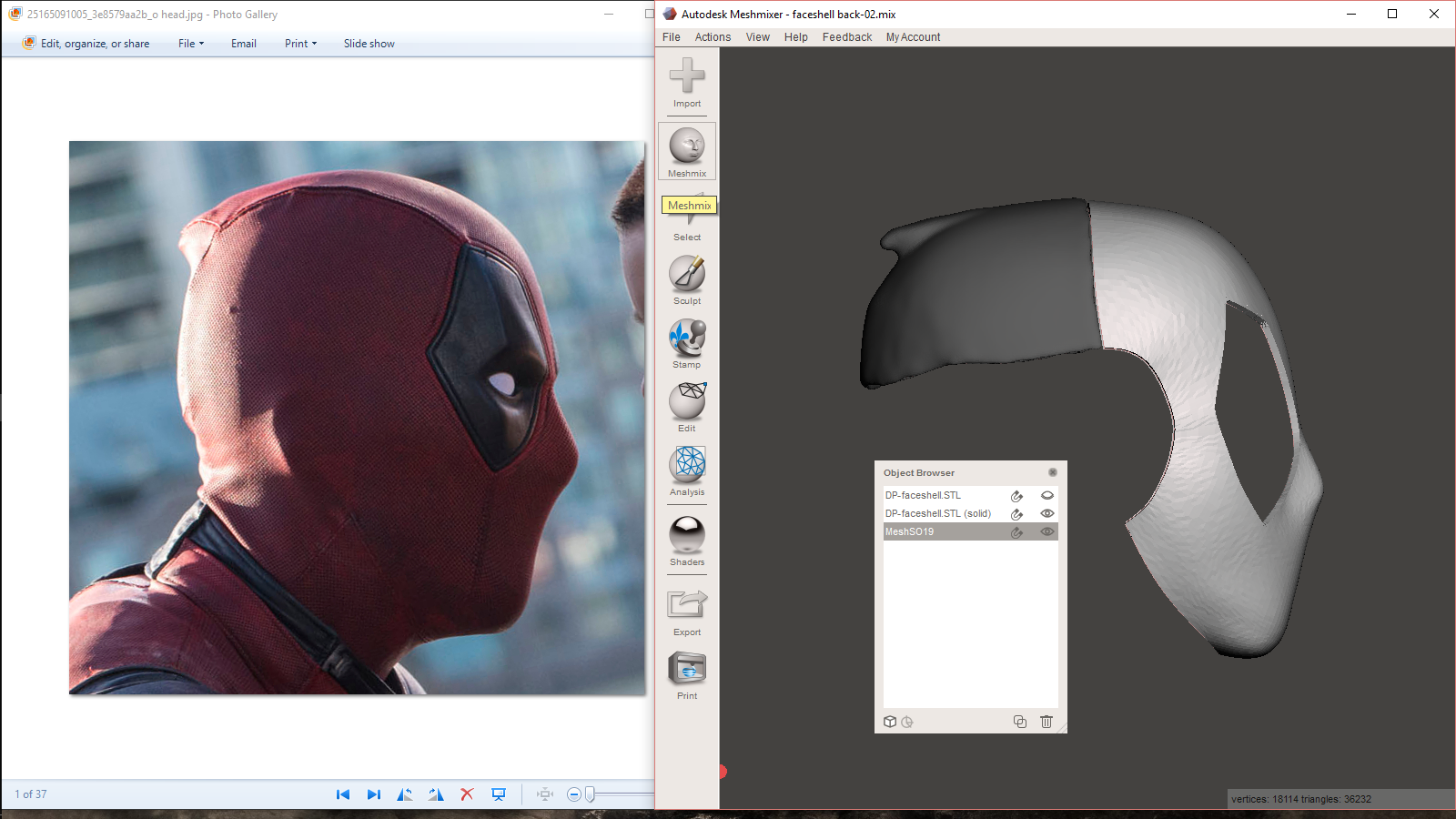
Task: Maximize the Meshmixer window
Action: (x=1392, y=14)
